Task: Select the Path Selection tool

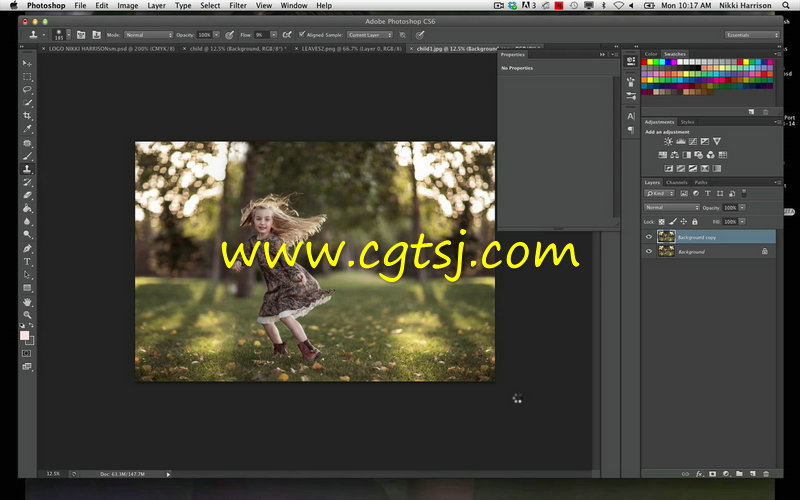Action: pos(27,275)
